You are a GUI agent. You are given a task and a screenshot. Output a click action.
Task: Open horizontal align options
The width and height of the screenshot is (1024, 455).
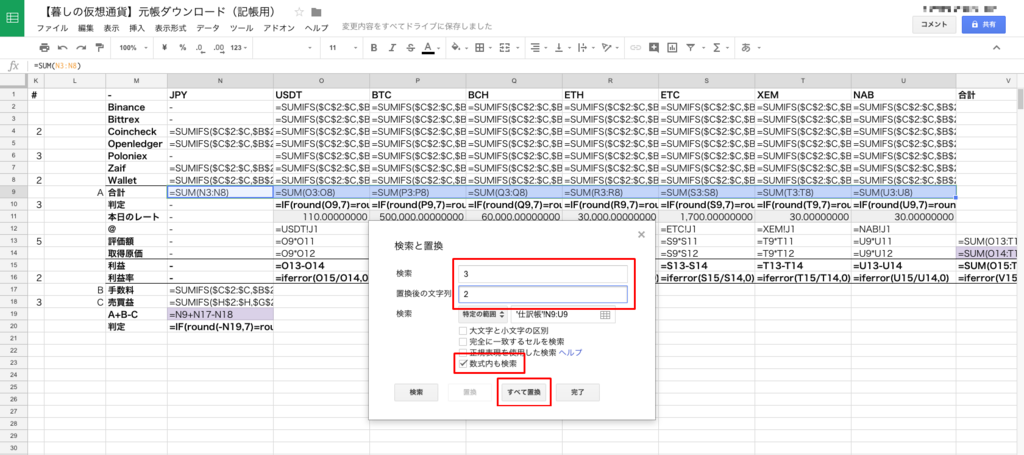coord(538,48)
